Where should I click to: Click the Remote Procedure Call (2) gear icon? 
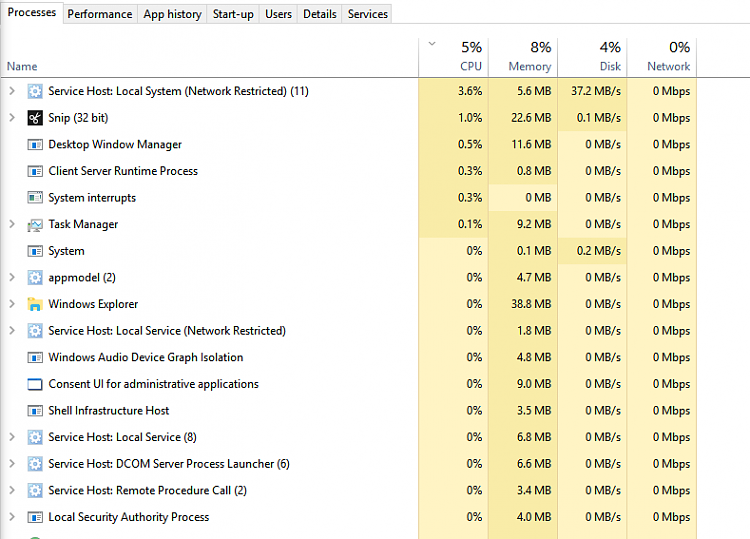tap(35, 491)
